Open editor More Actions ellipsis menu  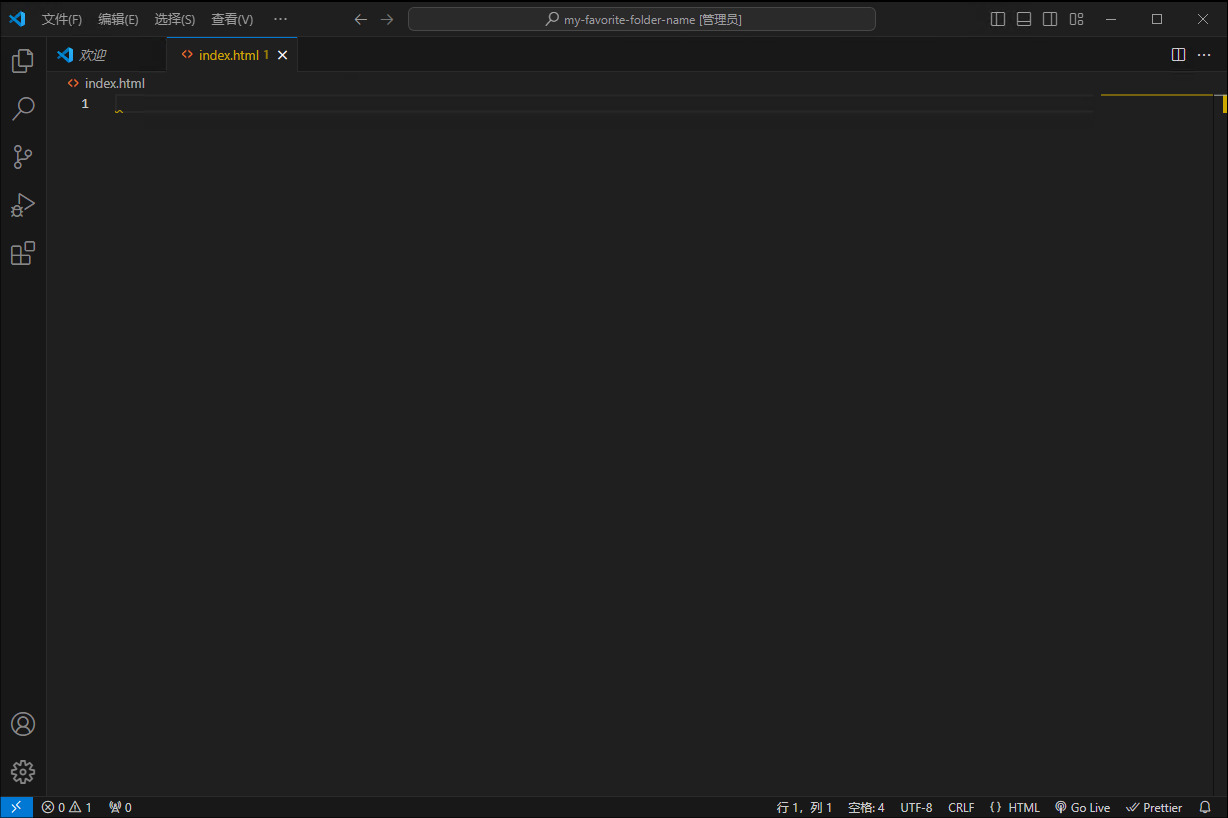coord(1204,55)
